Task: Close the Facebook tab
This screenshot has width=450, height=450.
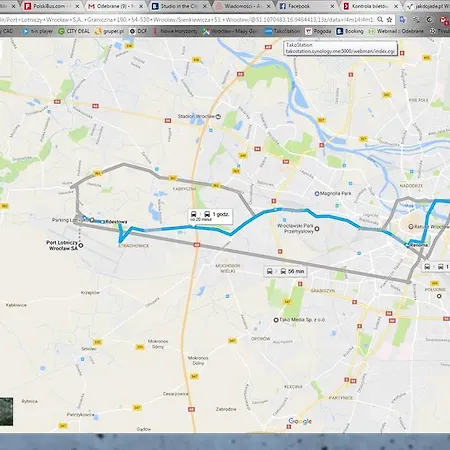Action: pos(332,6)
